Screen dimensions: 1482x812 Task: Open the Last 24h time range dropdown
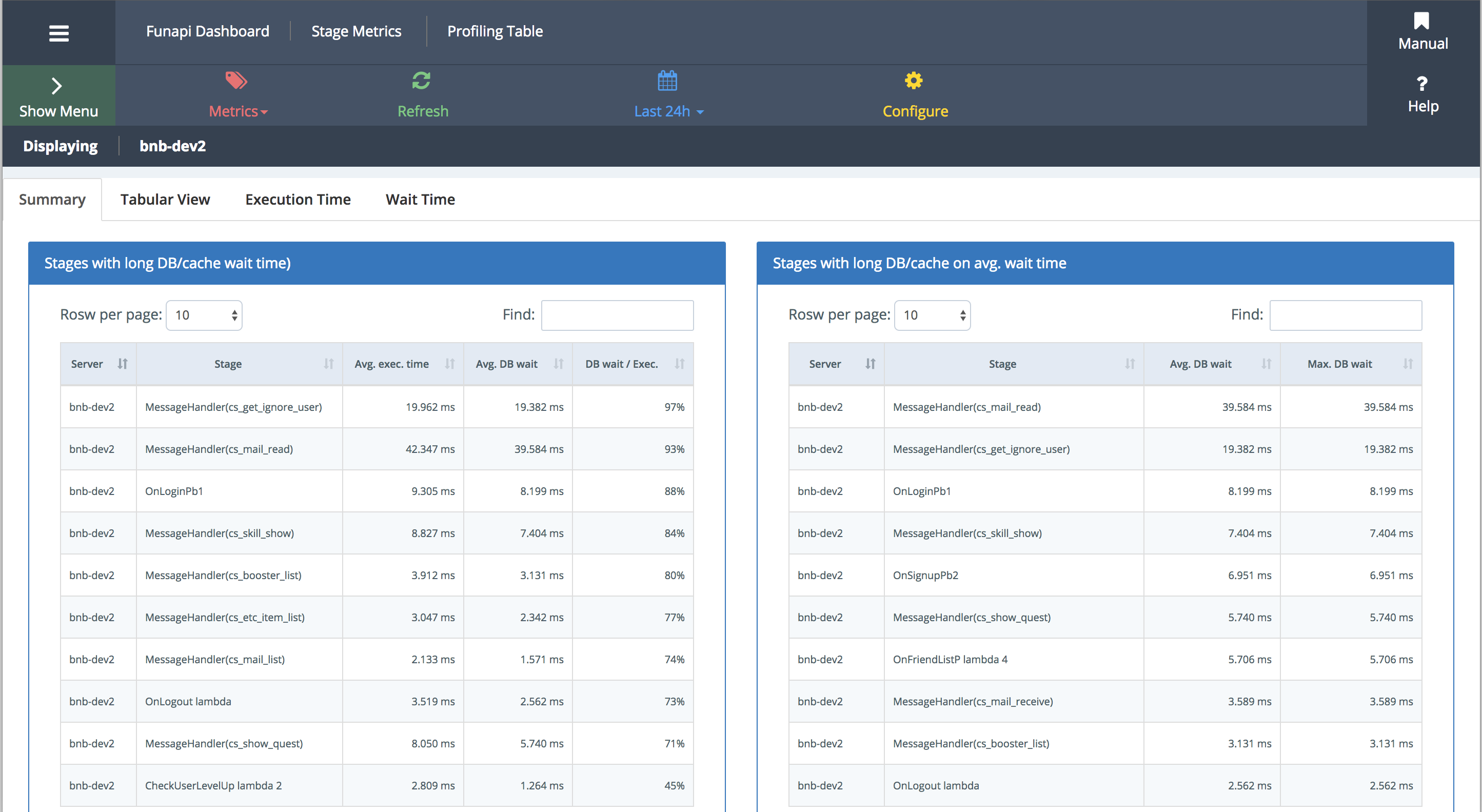(668, 111)
